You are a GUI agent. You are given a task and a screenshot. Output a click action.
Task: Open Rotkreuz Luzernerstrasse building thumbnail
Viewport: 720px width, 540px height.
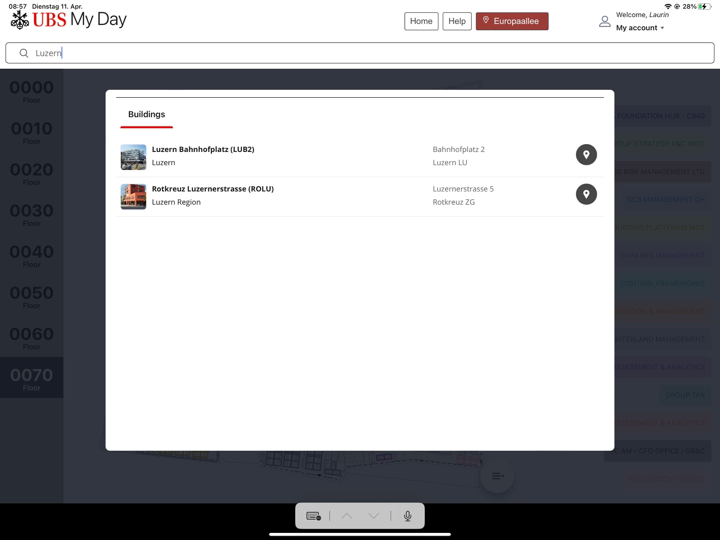133,196
